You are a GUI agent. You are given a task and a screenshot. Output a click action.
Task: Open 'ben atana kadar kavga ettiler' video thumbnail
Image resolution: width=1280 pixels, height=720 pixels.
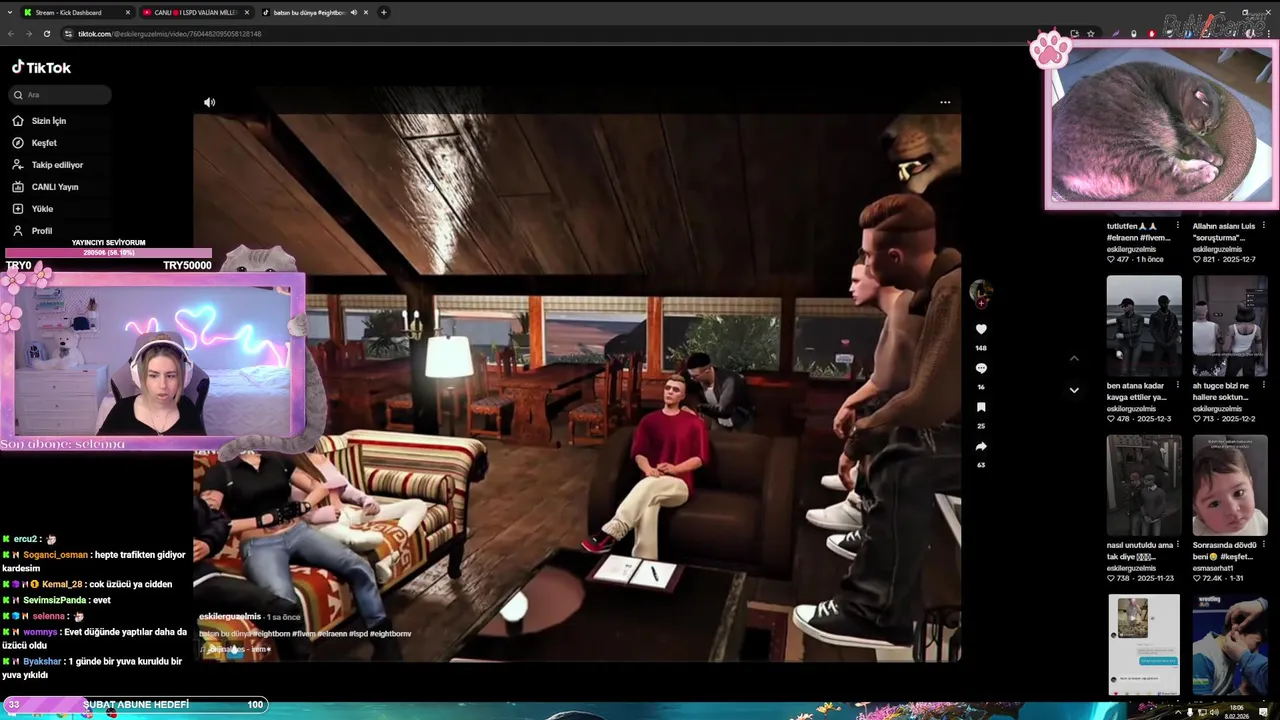click(x=1144, y=326)
